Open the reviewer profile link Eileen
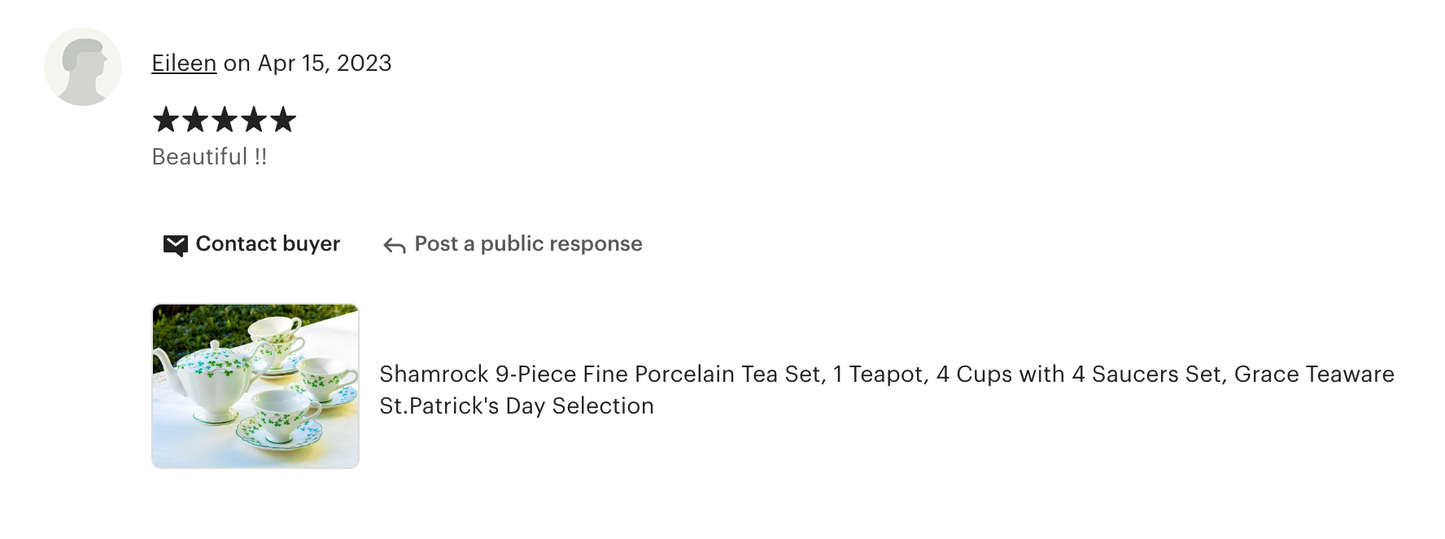 point(184,63)
